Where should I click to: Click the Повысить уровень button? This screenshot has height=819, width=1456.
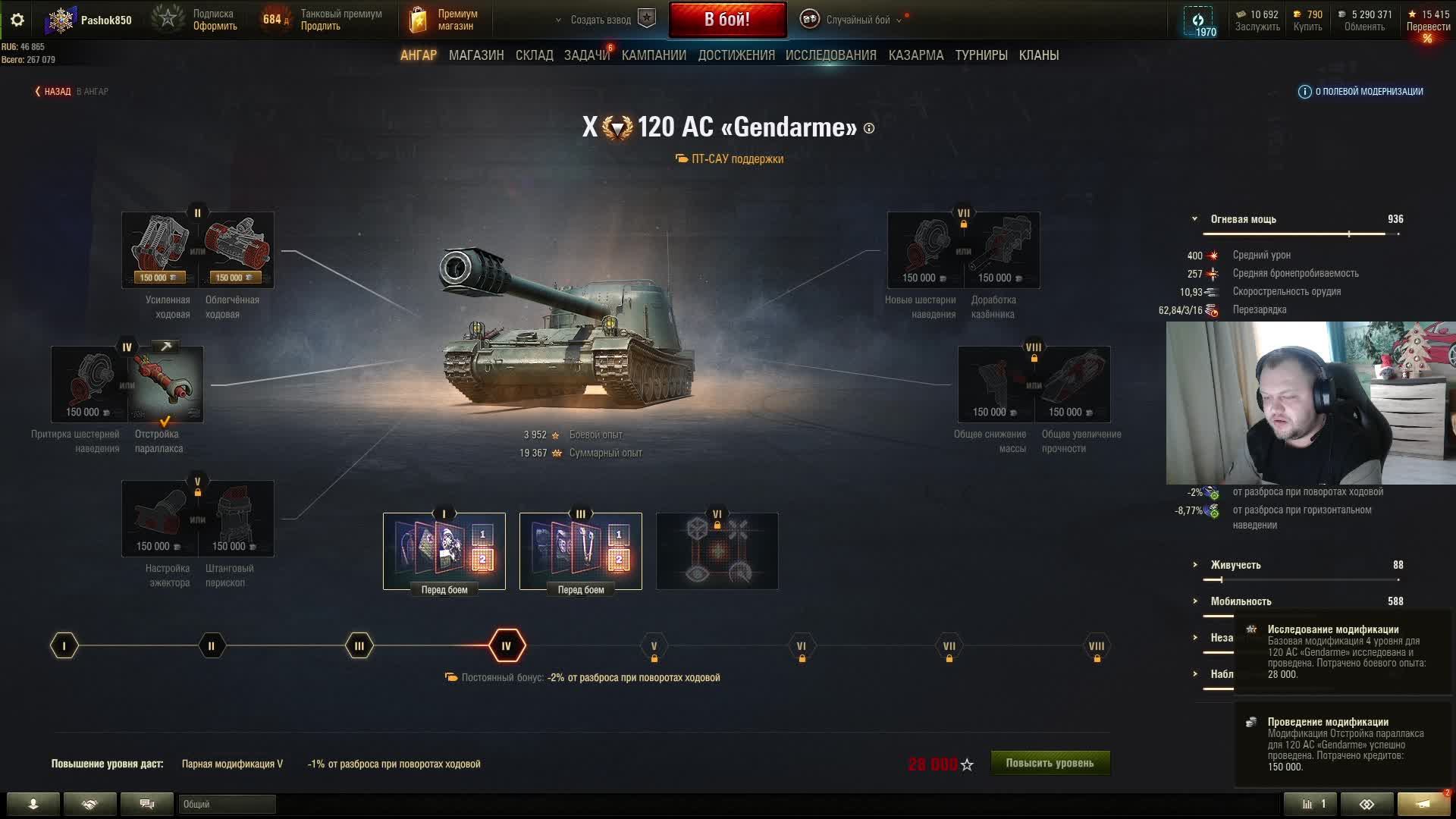click(x=1050, y=763)
